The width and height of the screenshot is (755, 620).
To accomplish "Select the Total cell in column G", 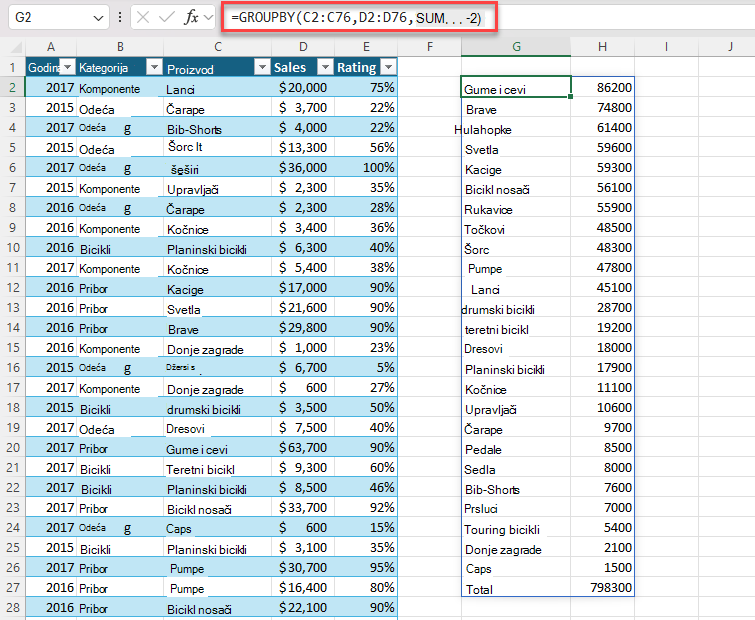I will (516, 588).
